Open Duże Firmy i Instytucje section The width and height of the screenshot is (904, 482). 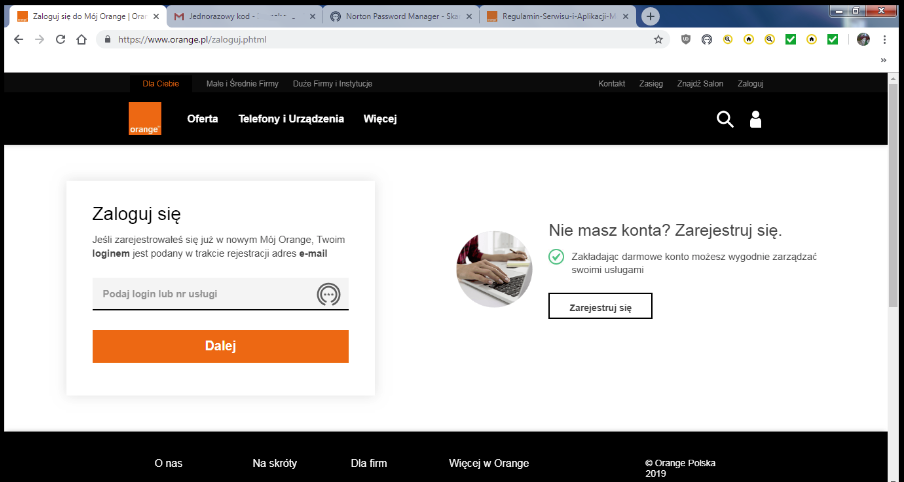pyautogui.click(x=332, y=84)
